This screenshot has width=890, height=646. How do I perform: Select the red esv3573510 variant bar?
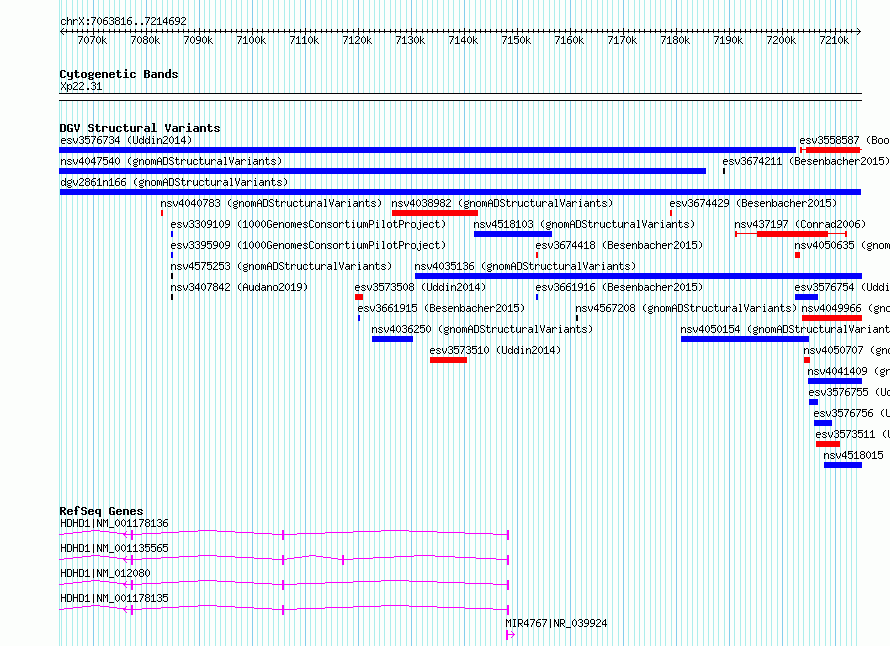point(448,360)
